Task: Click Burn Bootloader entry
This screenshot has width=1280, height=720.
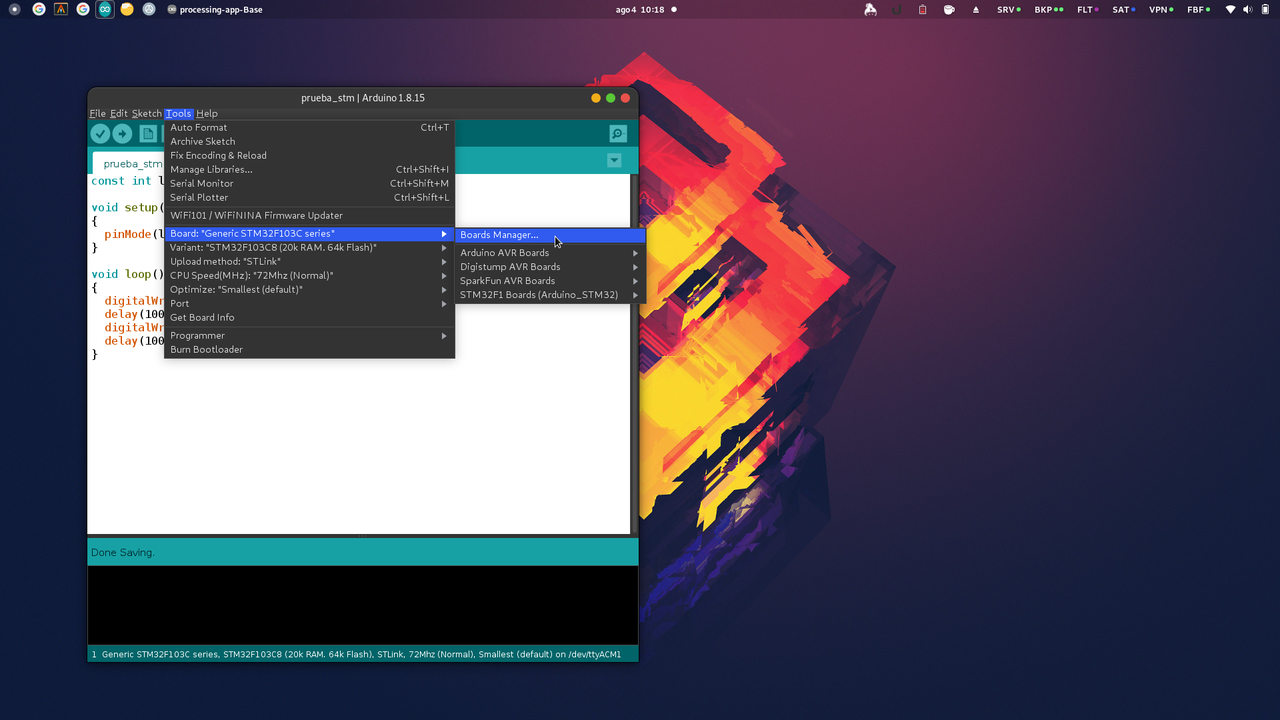Action: point(310,349)
